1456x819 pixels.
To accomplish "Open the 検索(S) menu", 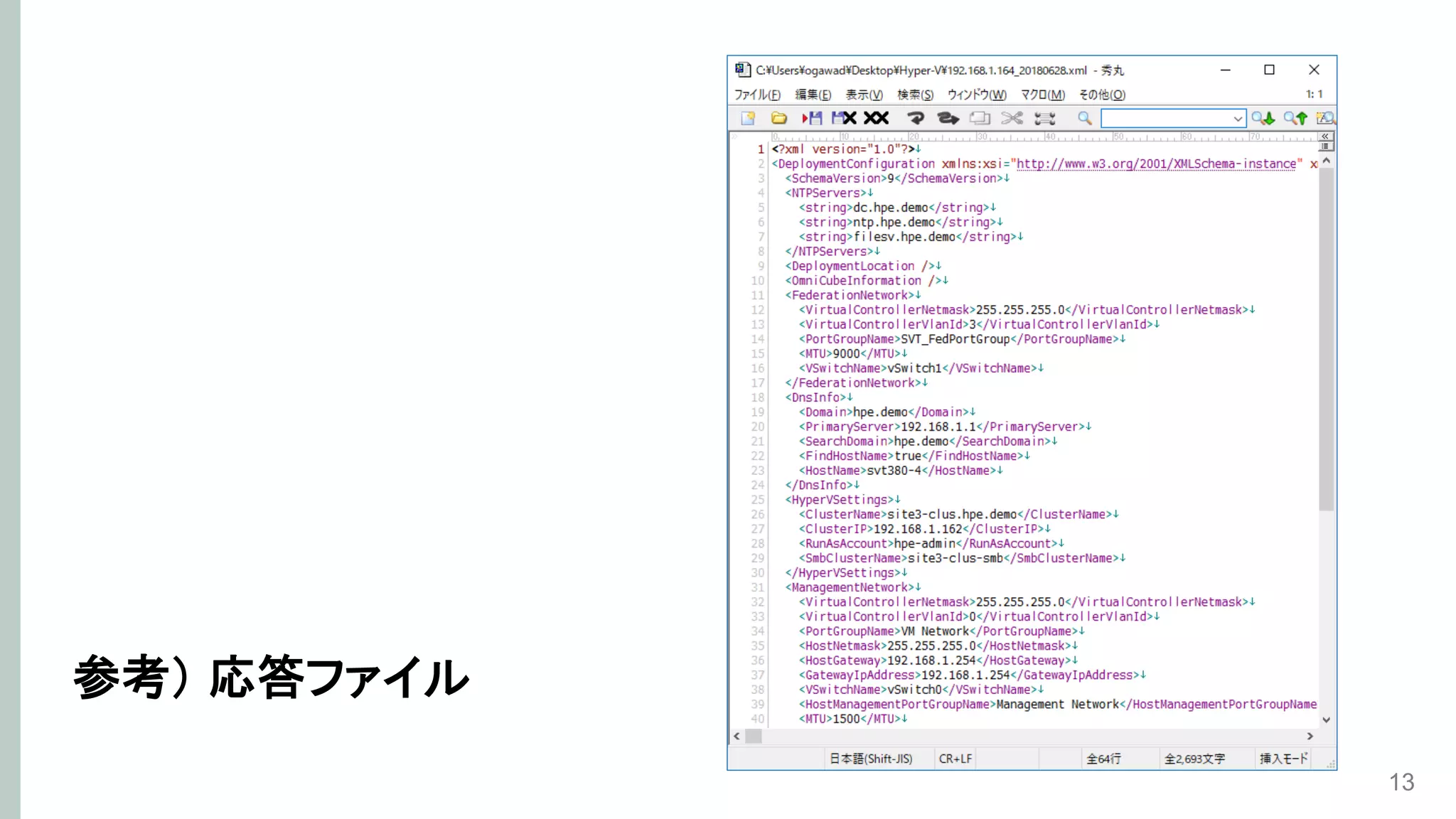I will pos(915,95).
